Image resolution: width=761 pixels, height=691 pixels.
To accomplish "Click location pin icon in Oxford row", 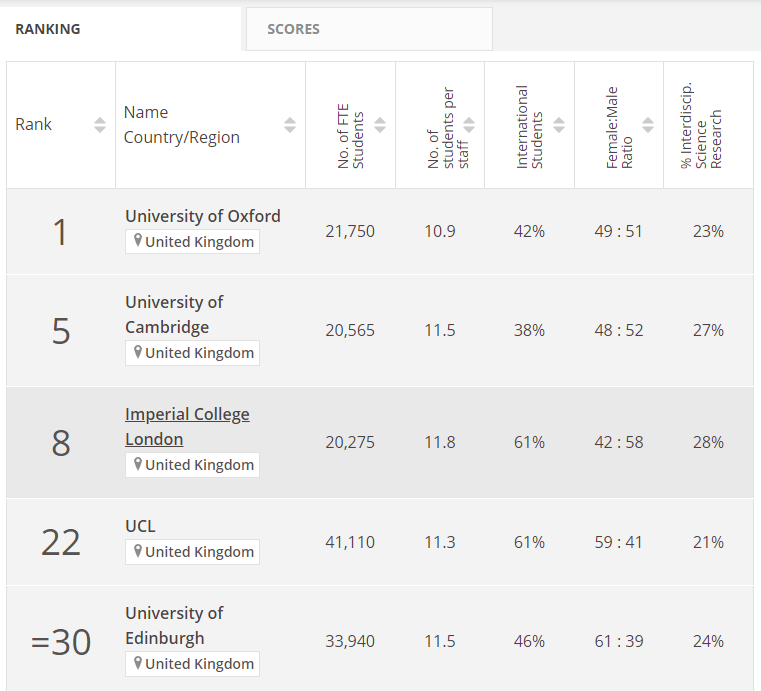I will pos(138,240).
